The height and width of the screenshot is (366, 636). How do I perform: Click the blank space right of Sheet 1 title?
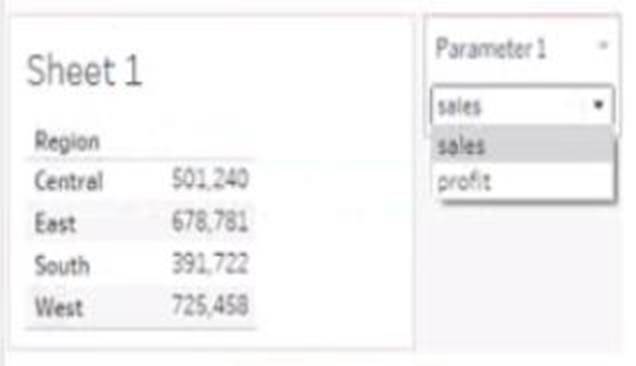pyautogui.click(x=276, y=70)
